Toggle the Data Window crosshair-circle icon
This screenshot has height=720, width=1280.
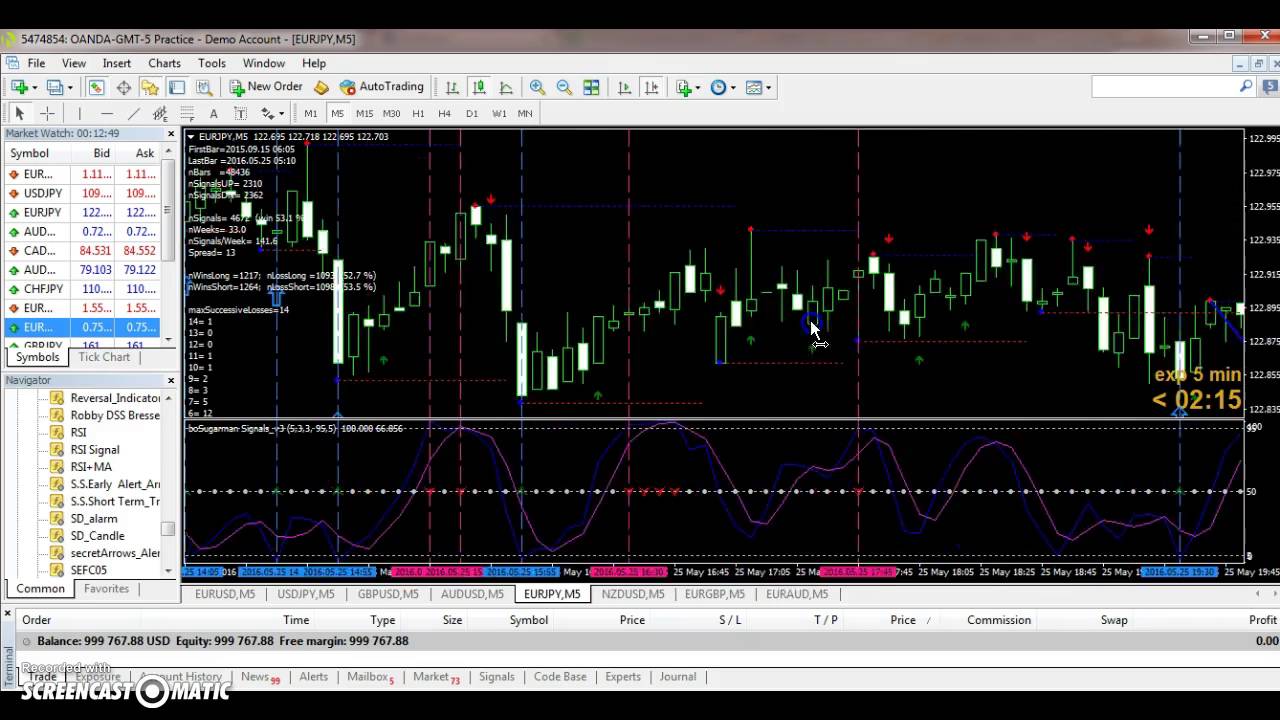(123, 87)
